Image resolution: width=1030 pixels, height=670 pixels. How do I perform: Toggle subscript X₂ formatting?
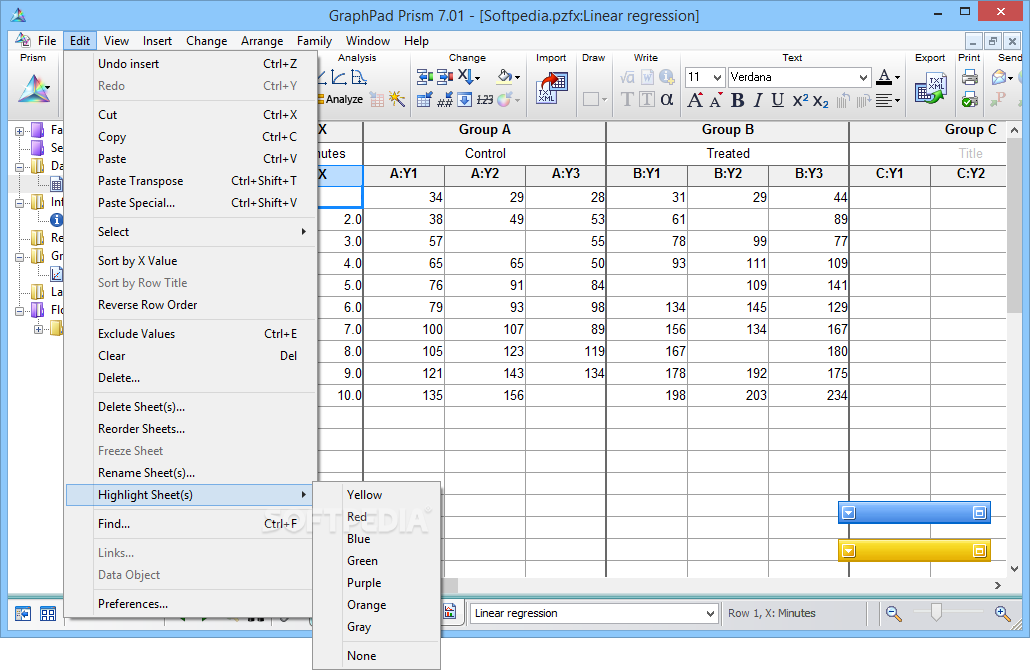[x=820, y=100]
